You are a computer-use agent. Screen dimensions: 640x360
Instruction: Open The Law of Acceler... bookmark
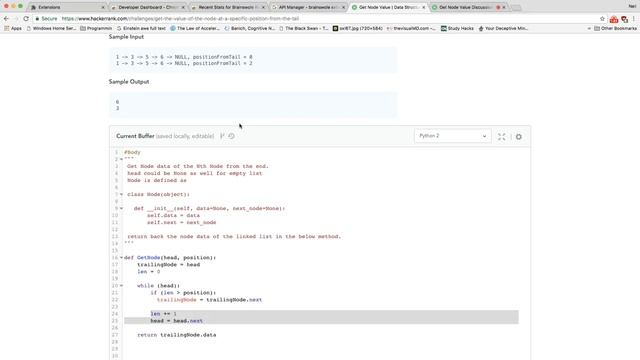point(195,29)
